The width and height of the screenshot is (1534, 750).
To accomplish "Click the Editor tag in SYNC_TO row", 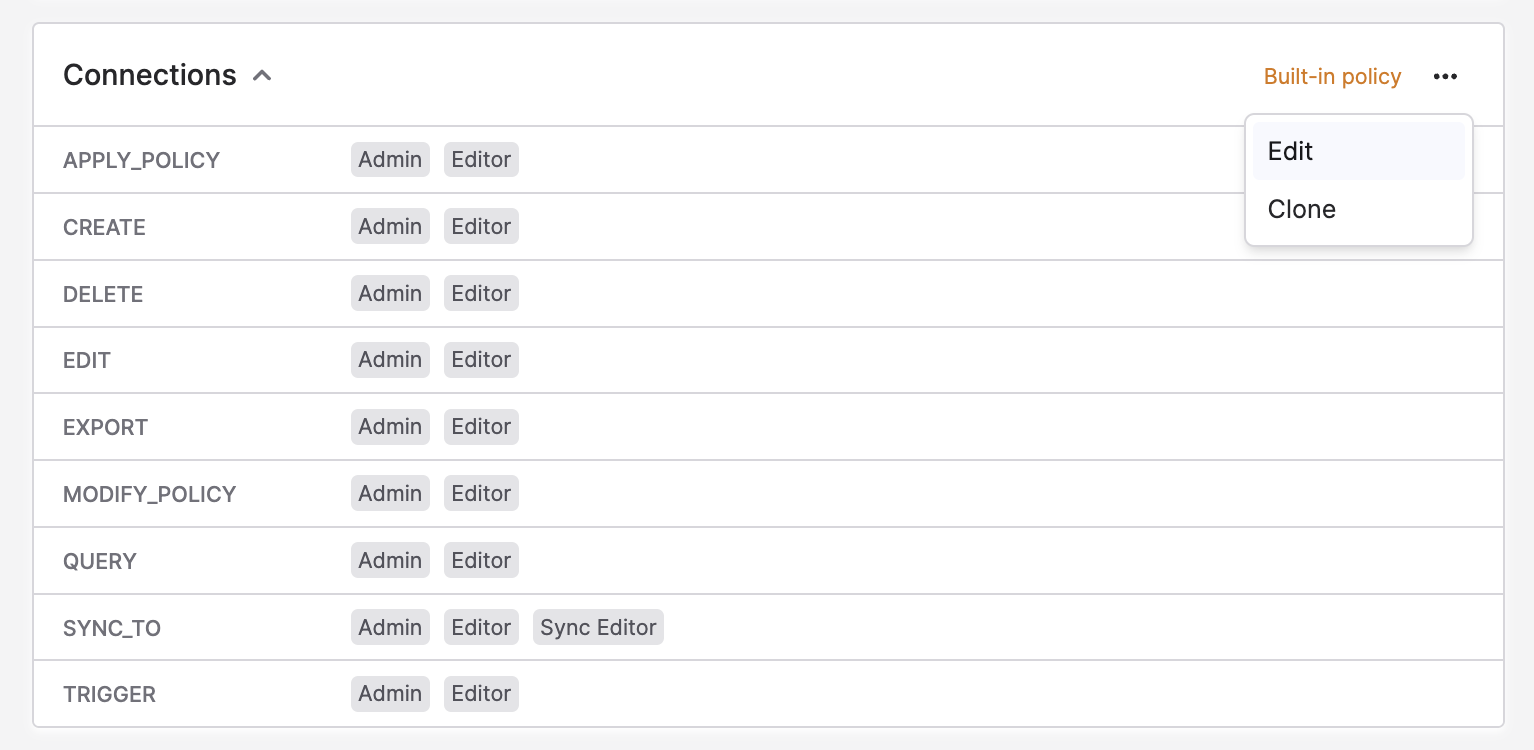I will (x=481, y=627).
